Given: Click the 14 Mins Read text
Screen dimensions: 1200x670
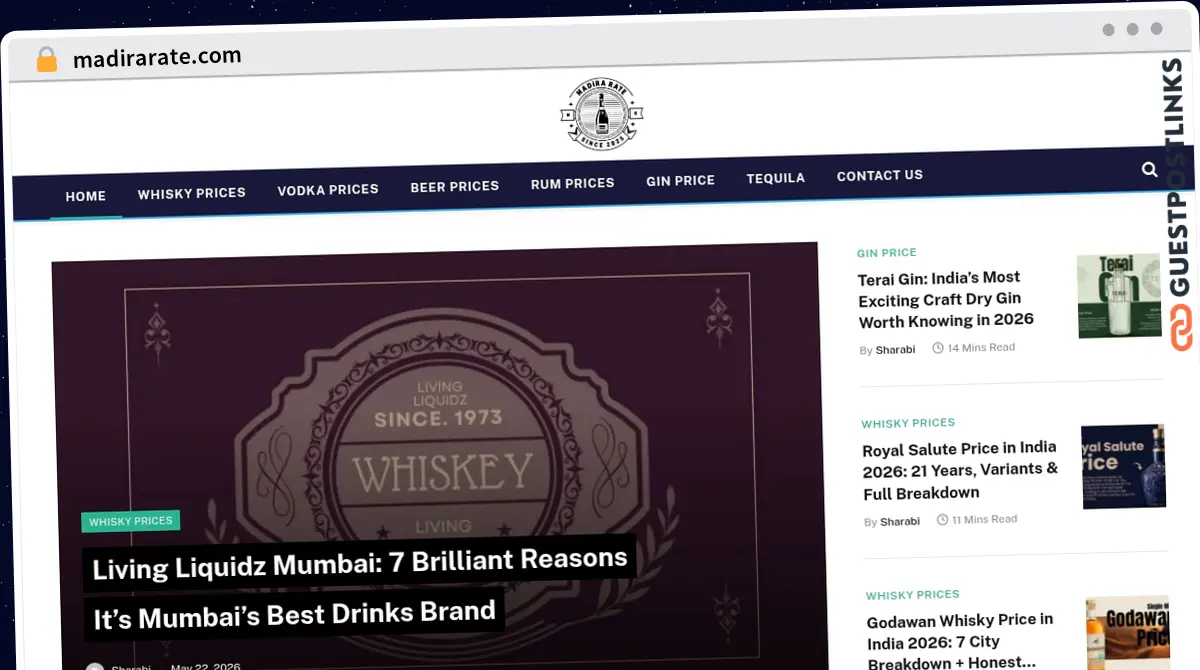Looking at the screenshot, I should click(981, 348).
